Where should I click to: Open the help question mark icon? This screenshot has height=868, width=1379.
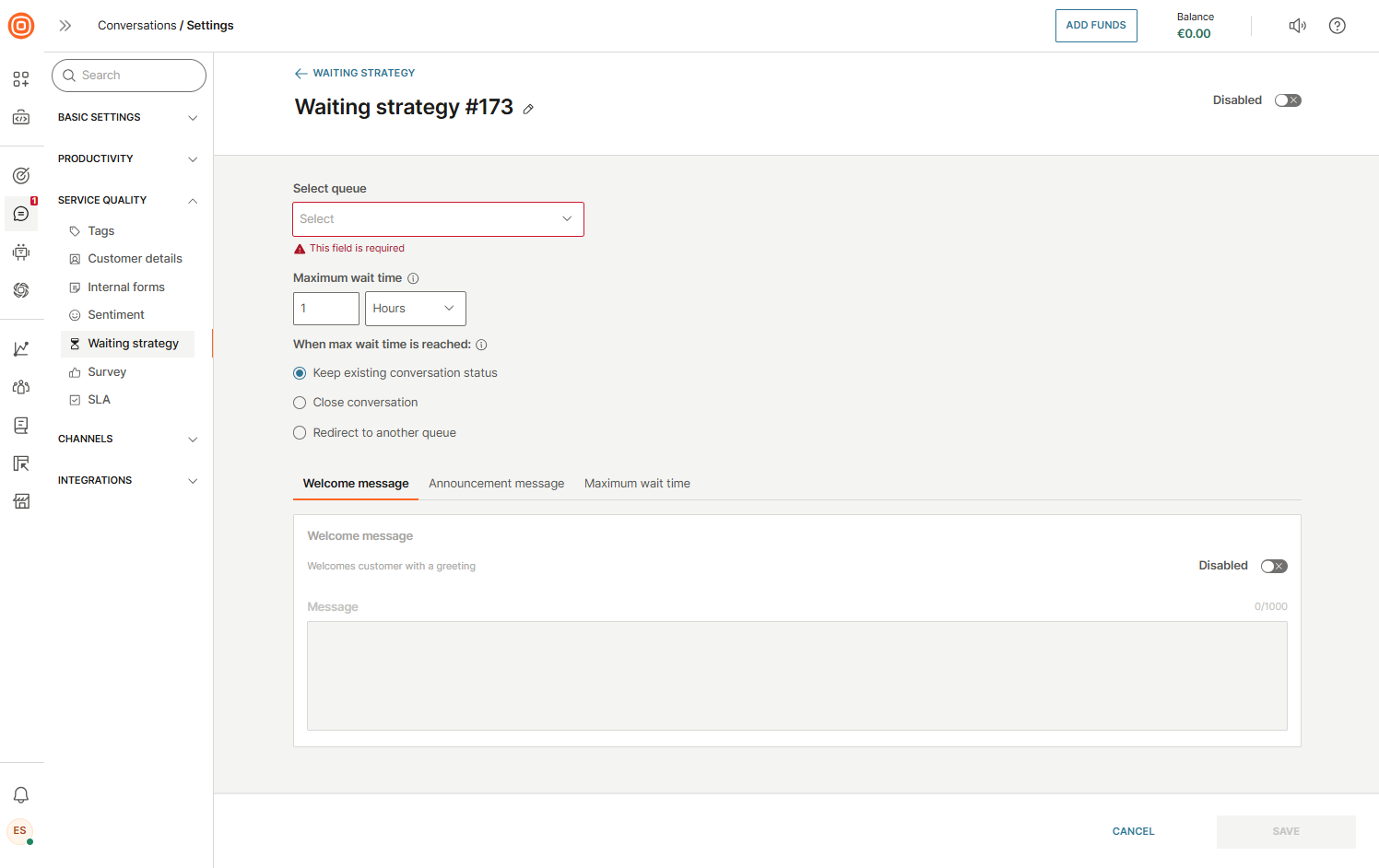coord(1337,26)
